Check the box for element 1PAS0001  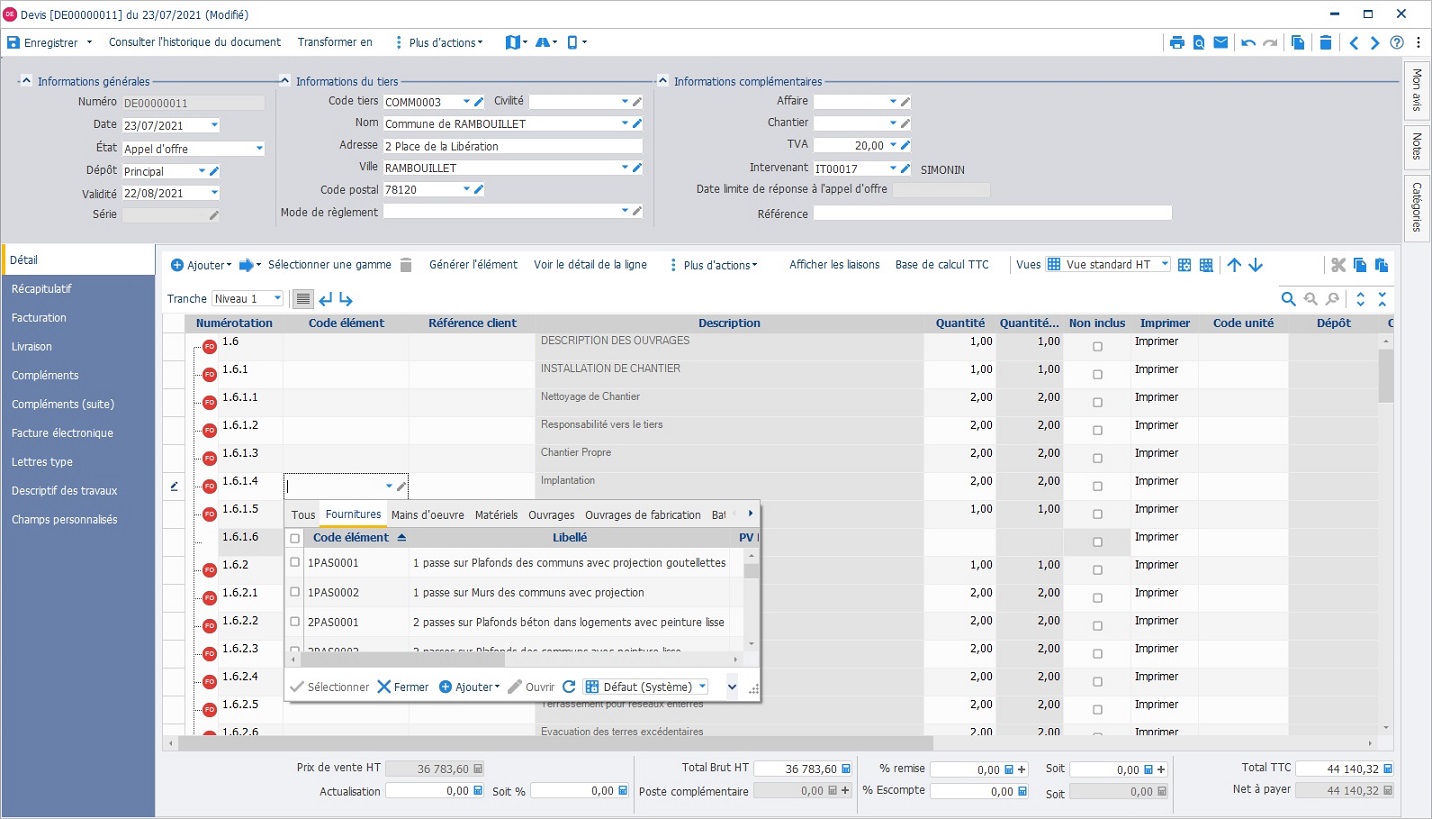tap(295, 563)
